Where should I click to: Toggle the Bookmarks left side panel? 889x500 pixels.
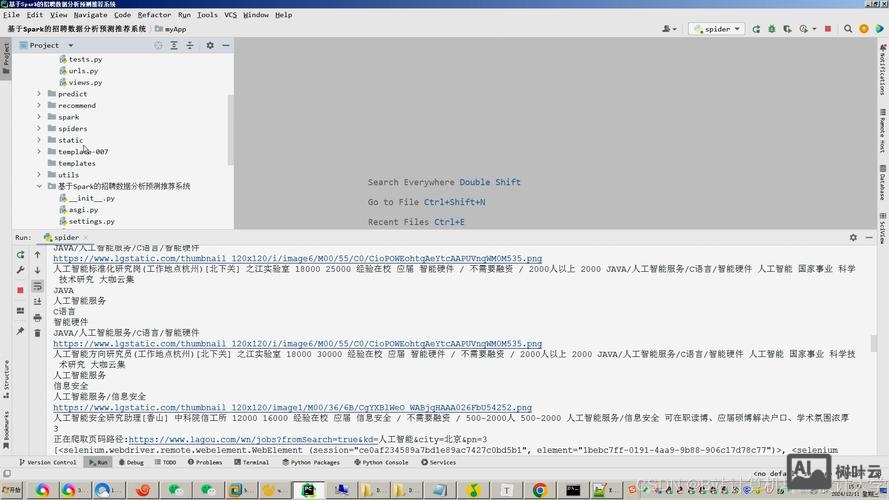click(x=6, y=430)
